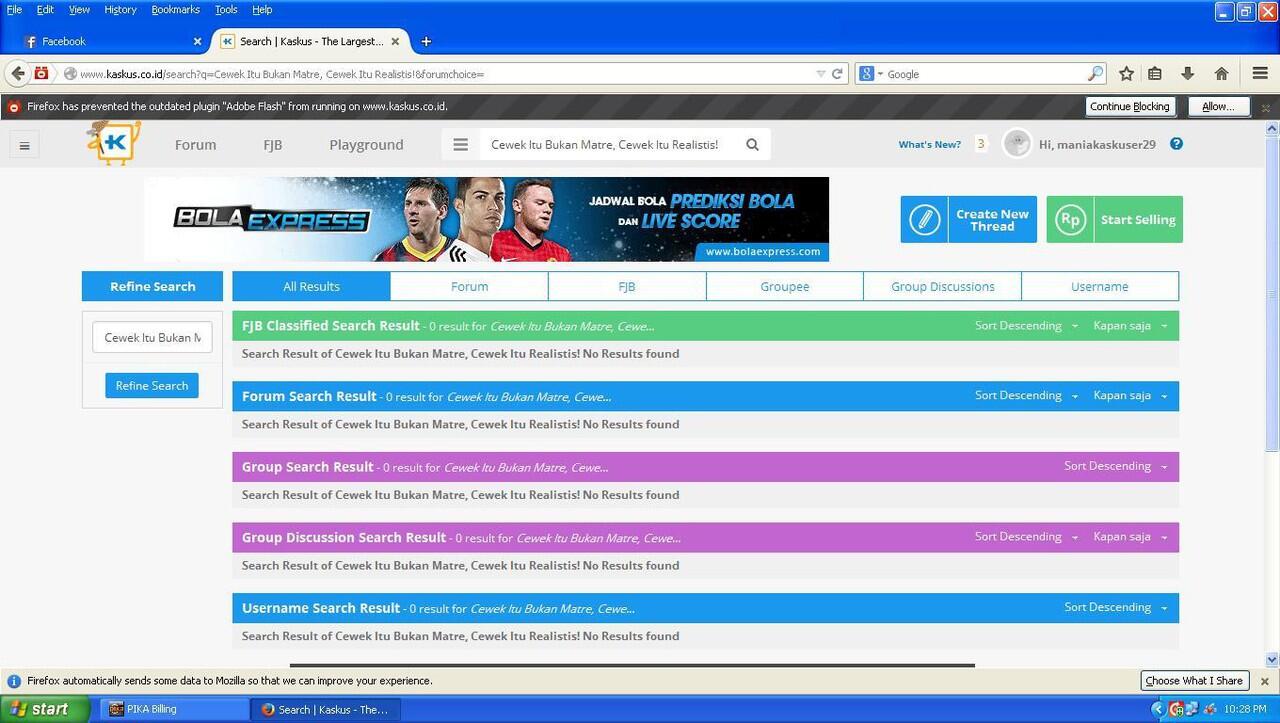The width and height of the screenshot is (1280, 723).
Task: Expand Group Discussion Sort Descending dropdown
Action: pos(1026,537)
